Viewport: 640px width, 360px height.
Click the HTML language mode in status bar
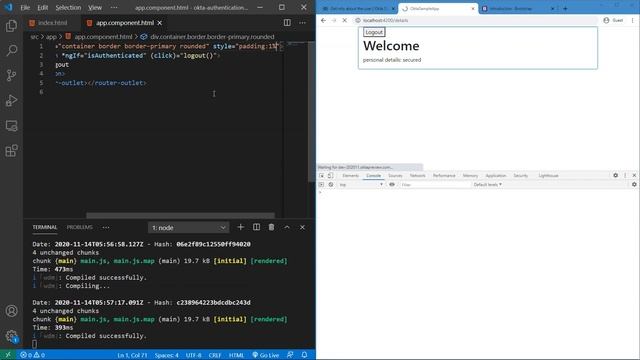coord(236,355)
